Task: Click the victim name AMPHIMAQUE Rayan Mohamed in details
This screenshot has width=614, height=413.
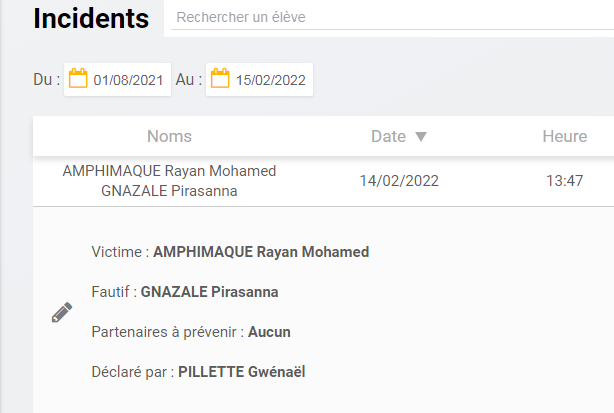Action: [261, 252]
